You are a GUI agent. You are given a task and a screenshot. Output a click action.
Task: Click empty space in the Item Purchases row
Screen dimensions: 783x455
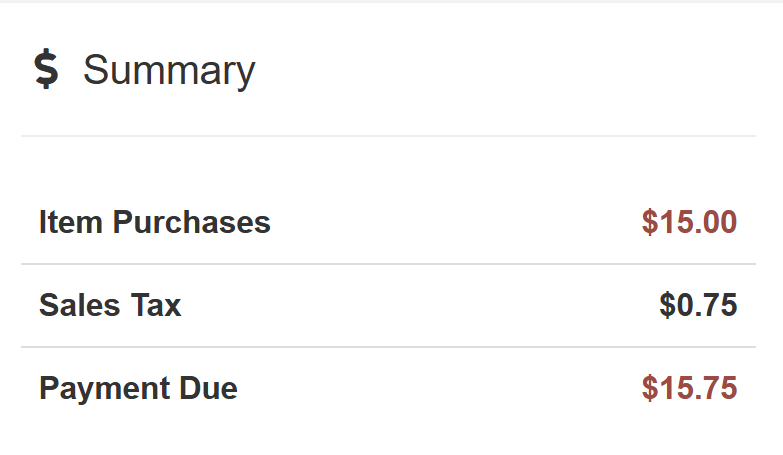point(450,222)
